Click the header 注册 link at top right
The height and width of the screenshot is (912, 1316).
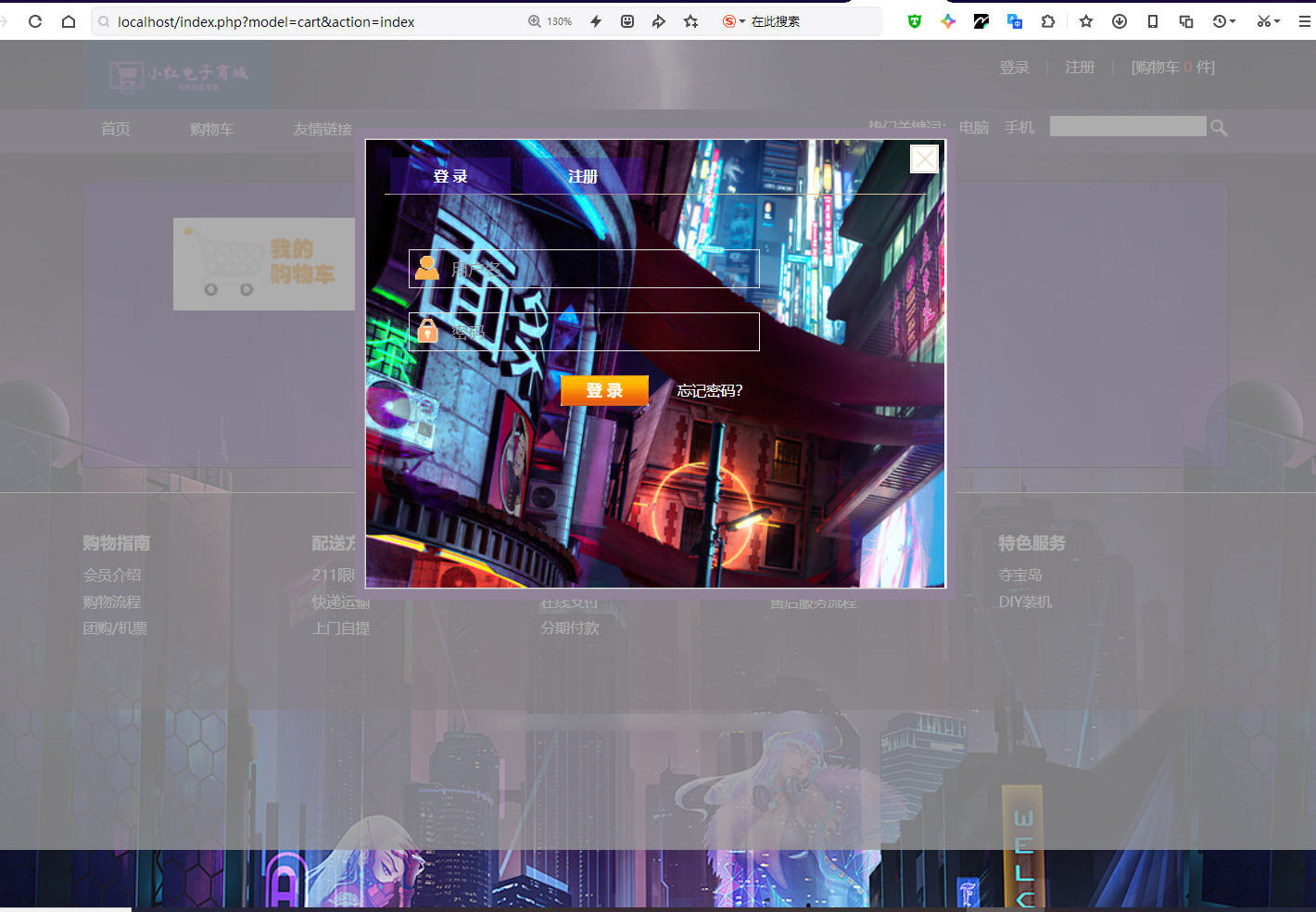tap(1080, 68)
